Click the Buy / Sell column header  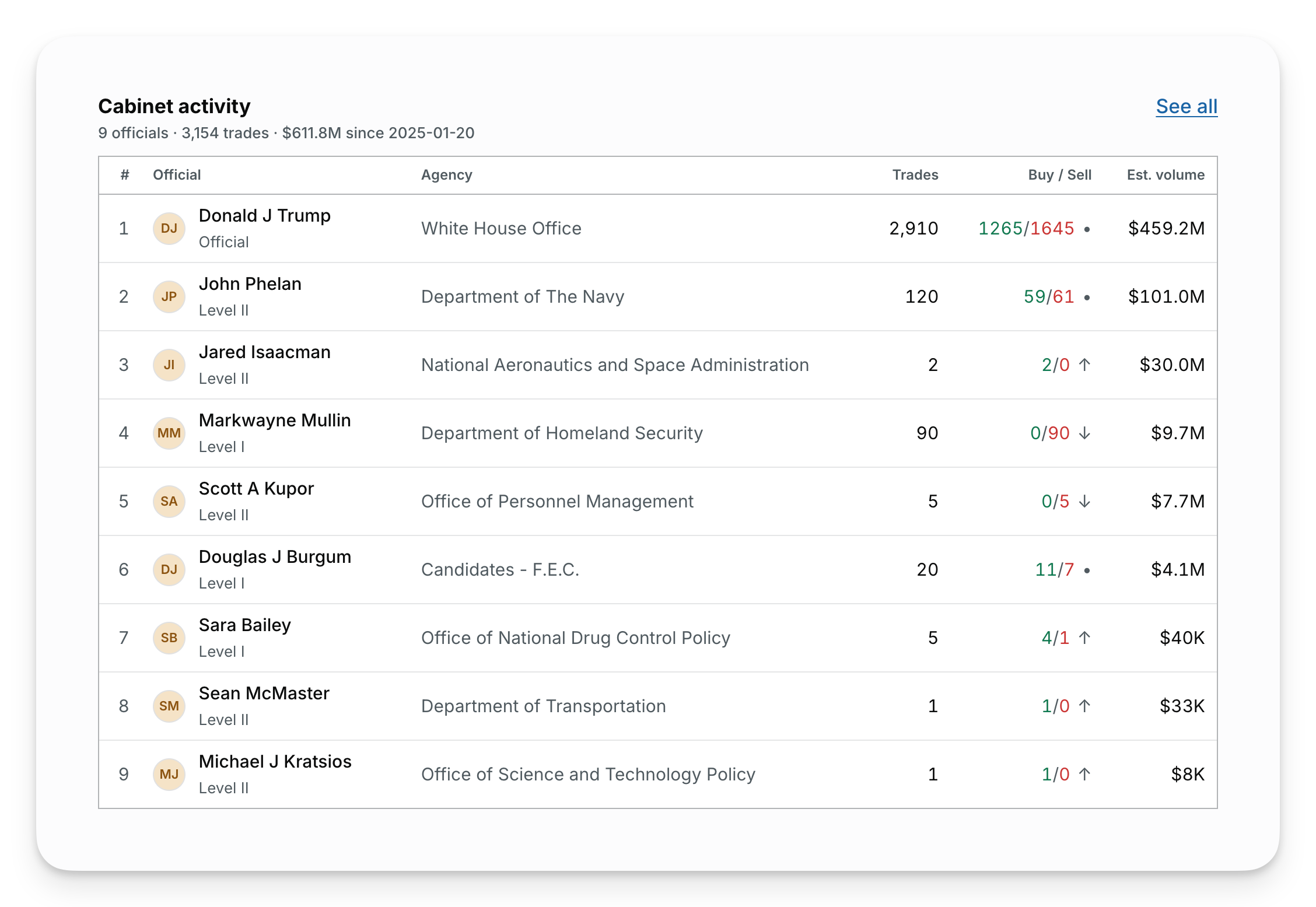(1059, 175)
